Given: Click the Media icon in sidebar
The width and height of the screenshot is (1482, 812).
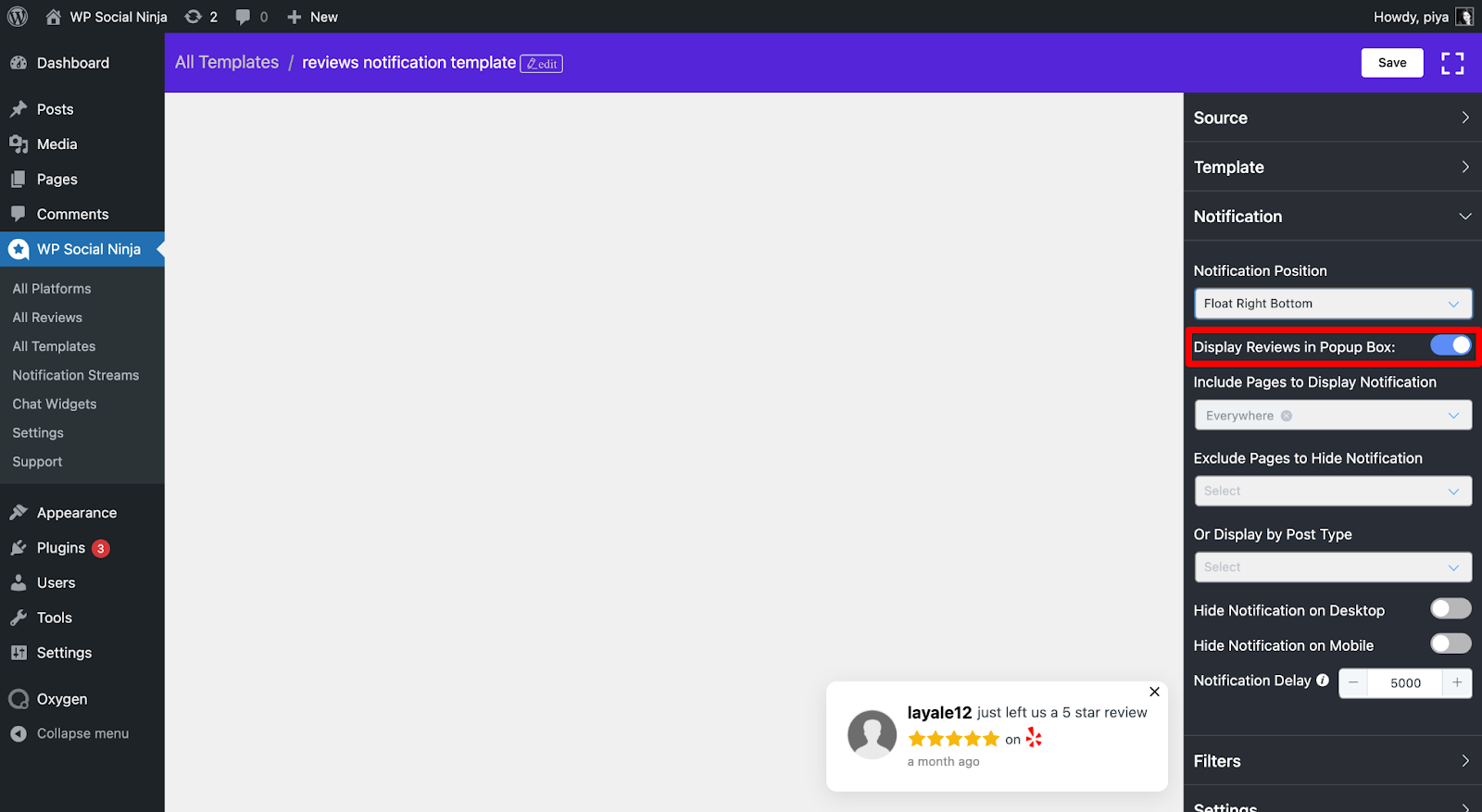Looking at the screenshot, I should pyautogui.click(x=19, y=144).
